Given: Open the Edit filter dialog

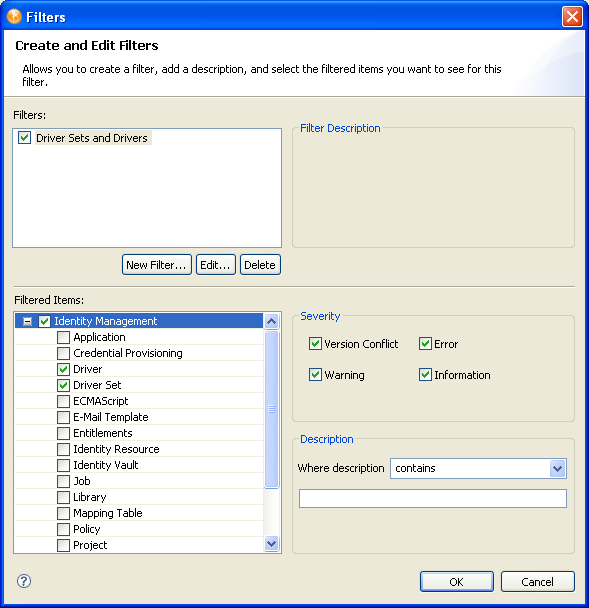Looking at the screenshot, I should pos(216,265).
